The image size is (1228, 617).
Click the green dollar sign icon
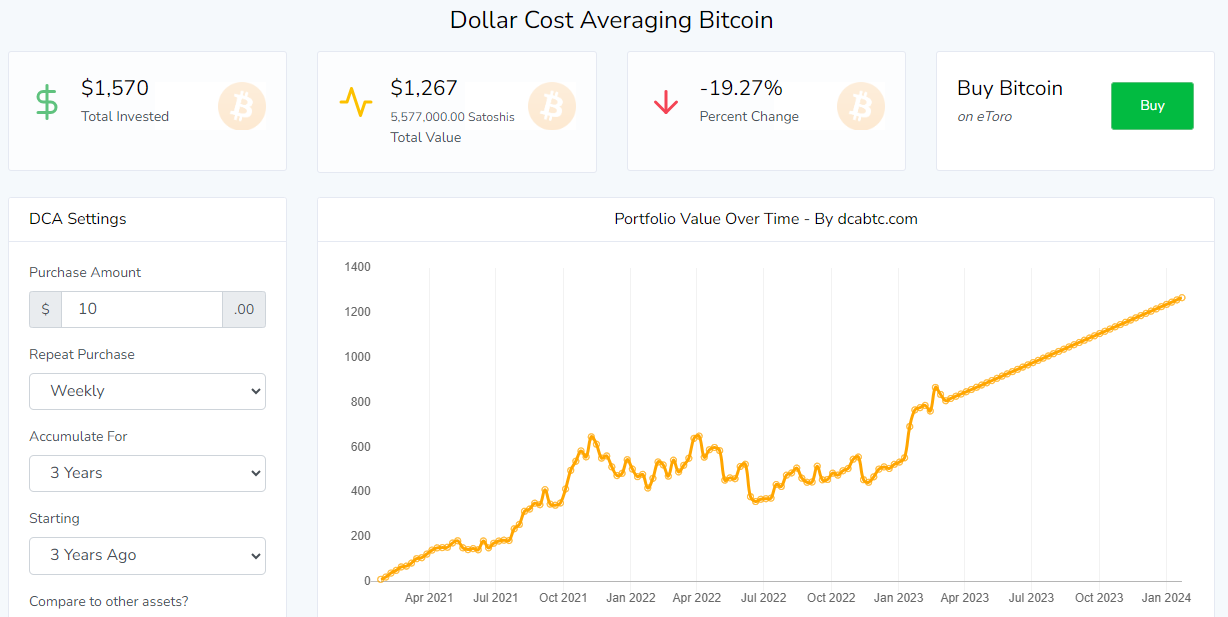pos(47,102)
